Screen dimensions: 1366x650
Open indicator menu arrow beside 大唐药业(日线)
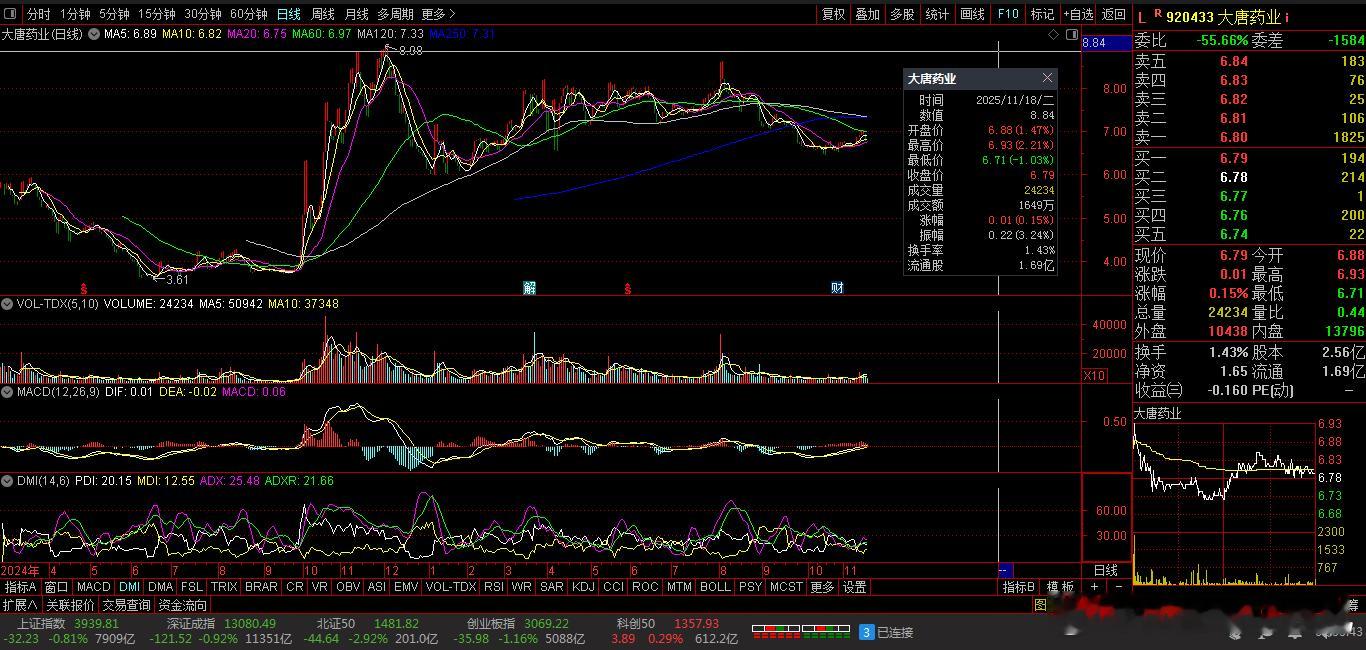click(94, 33)
